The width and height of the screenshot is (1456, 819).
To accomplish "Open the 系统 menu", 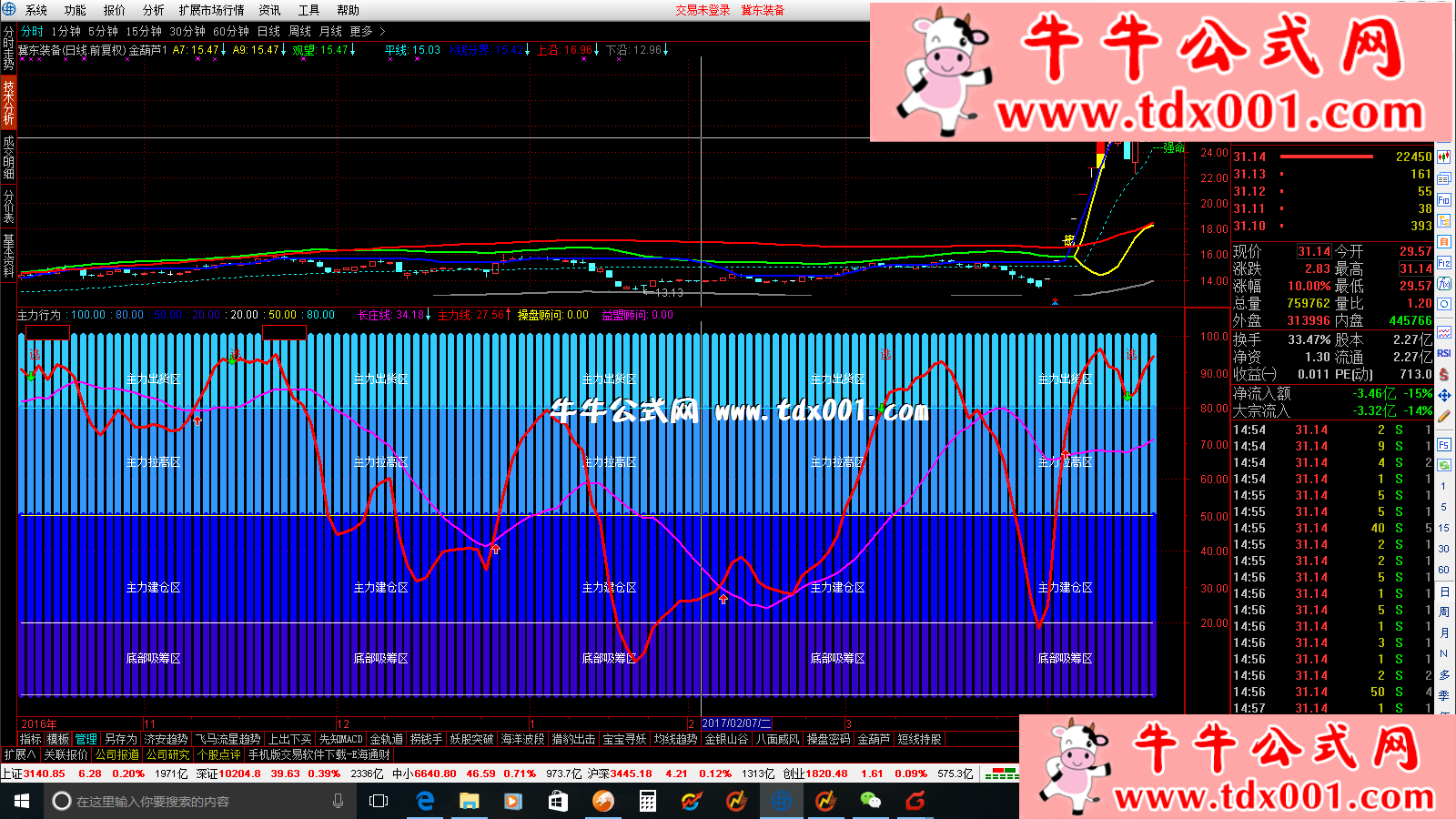I will click(36, 10).
